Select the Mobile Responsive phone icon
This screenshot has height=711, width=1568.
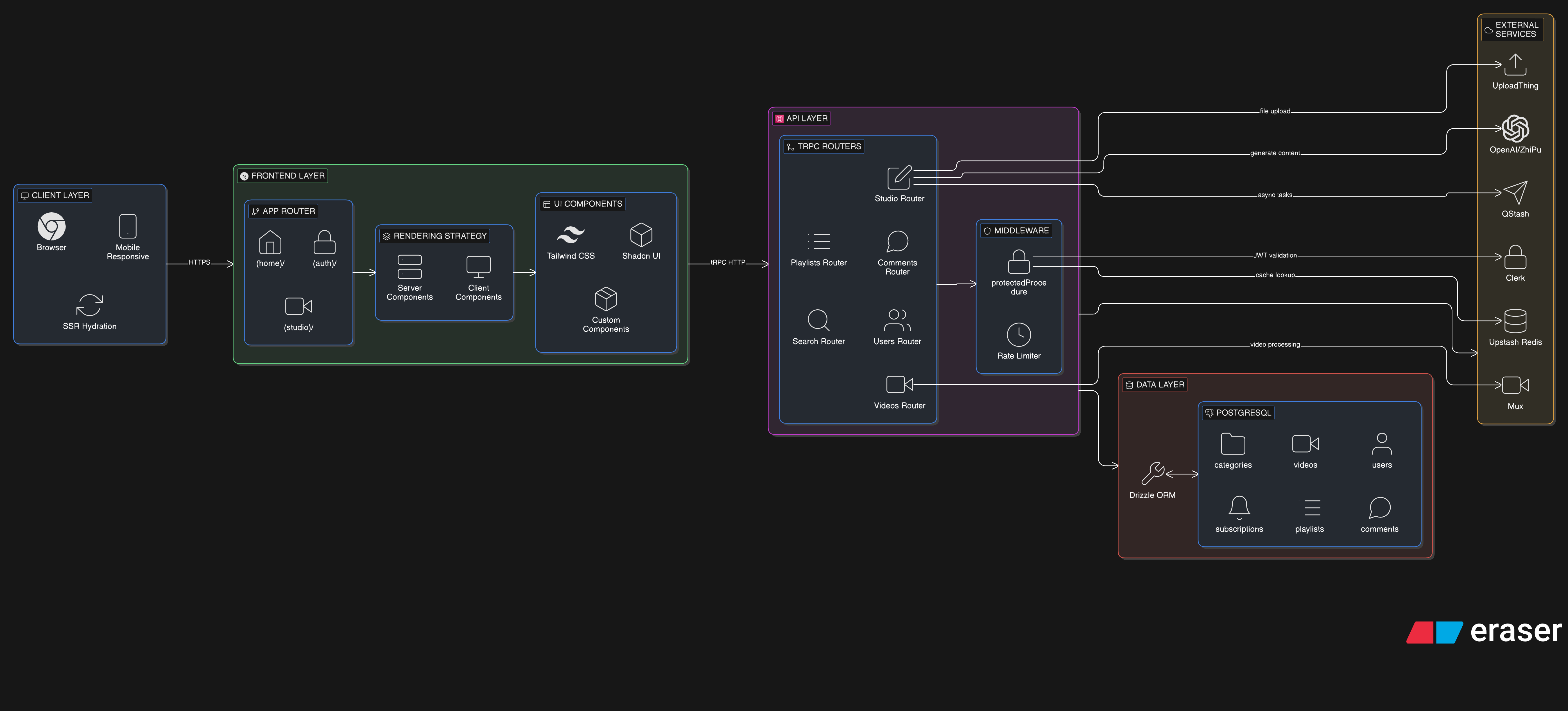pyautogui.click(x=128, y=227)
